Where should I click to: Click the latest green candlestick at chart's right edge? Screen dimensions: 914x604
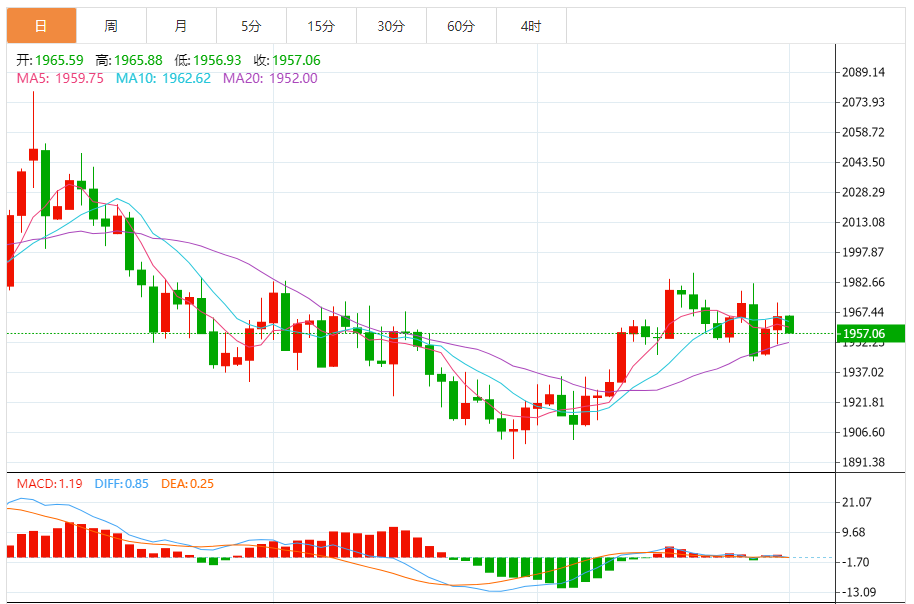(x=789, y=325)
